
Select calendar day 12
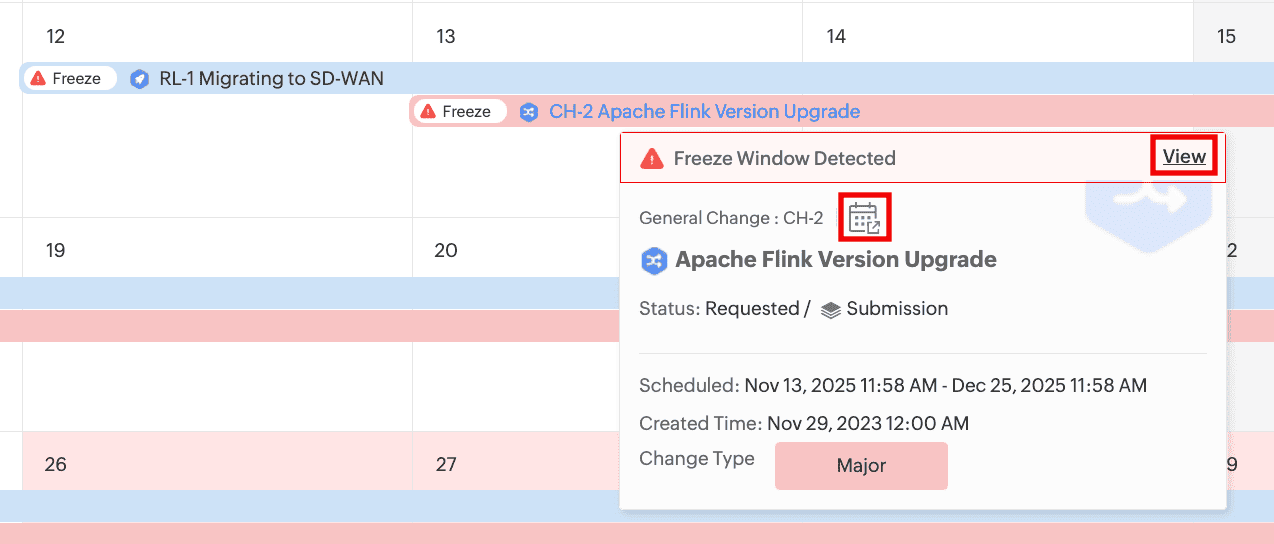click(56, 37)
